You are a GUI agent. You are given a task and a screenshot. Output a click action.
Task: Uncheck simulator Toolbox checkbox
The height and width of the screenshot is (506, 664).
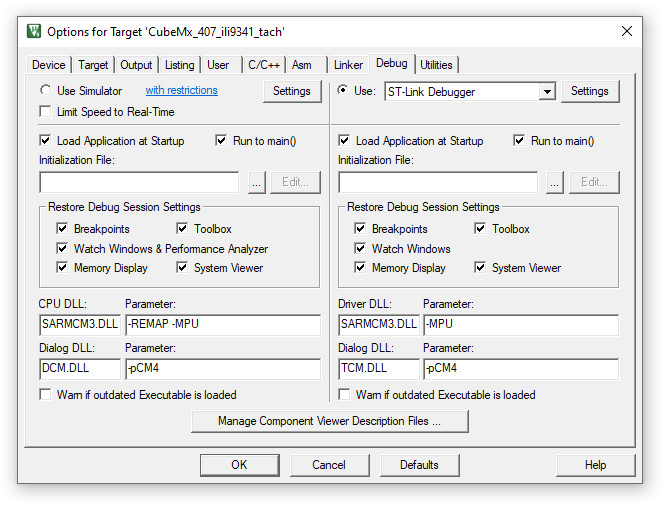(x=182, y=229)
